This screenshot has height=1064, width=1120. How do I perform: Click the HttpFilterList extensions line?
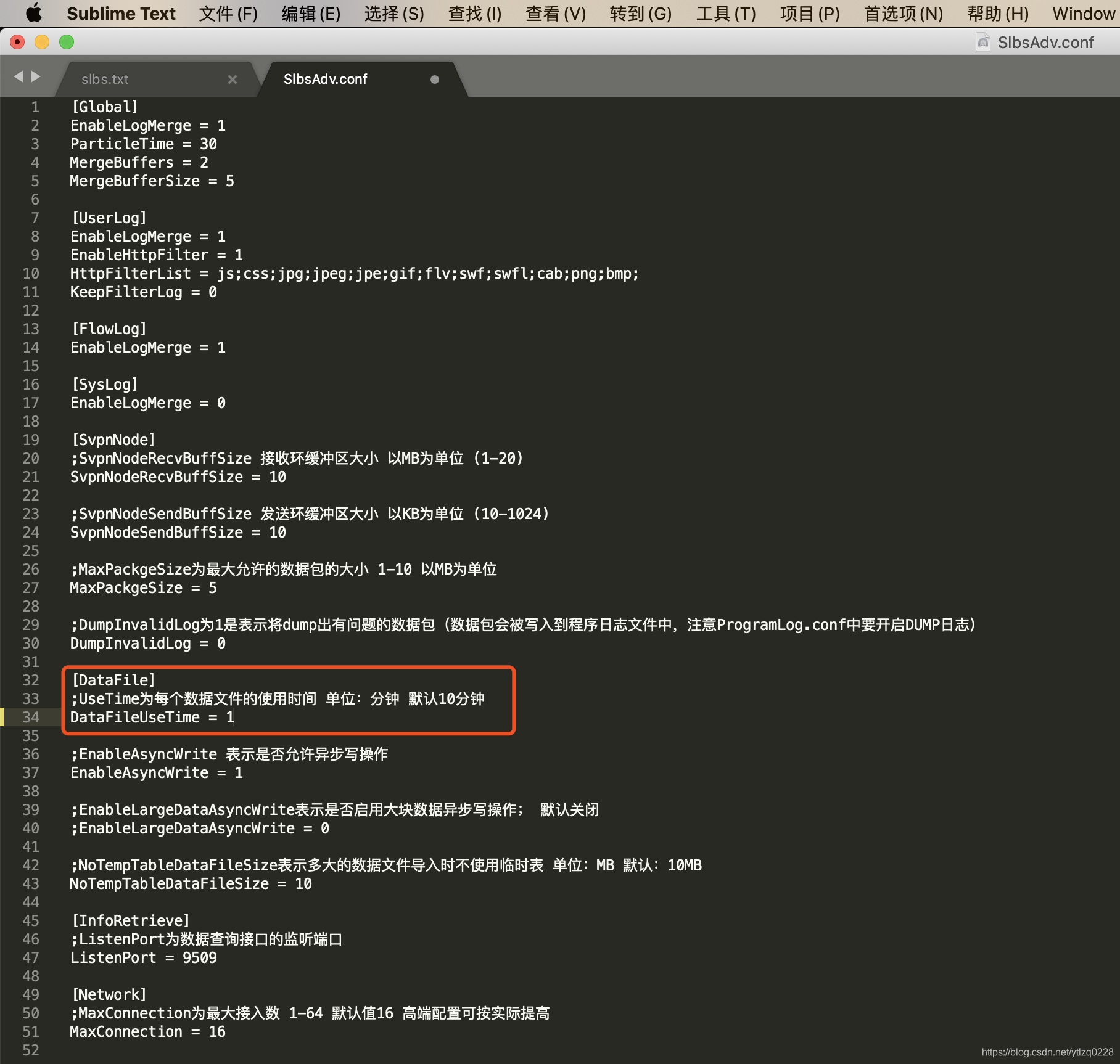point(355,273)
